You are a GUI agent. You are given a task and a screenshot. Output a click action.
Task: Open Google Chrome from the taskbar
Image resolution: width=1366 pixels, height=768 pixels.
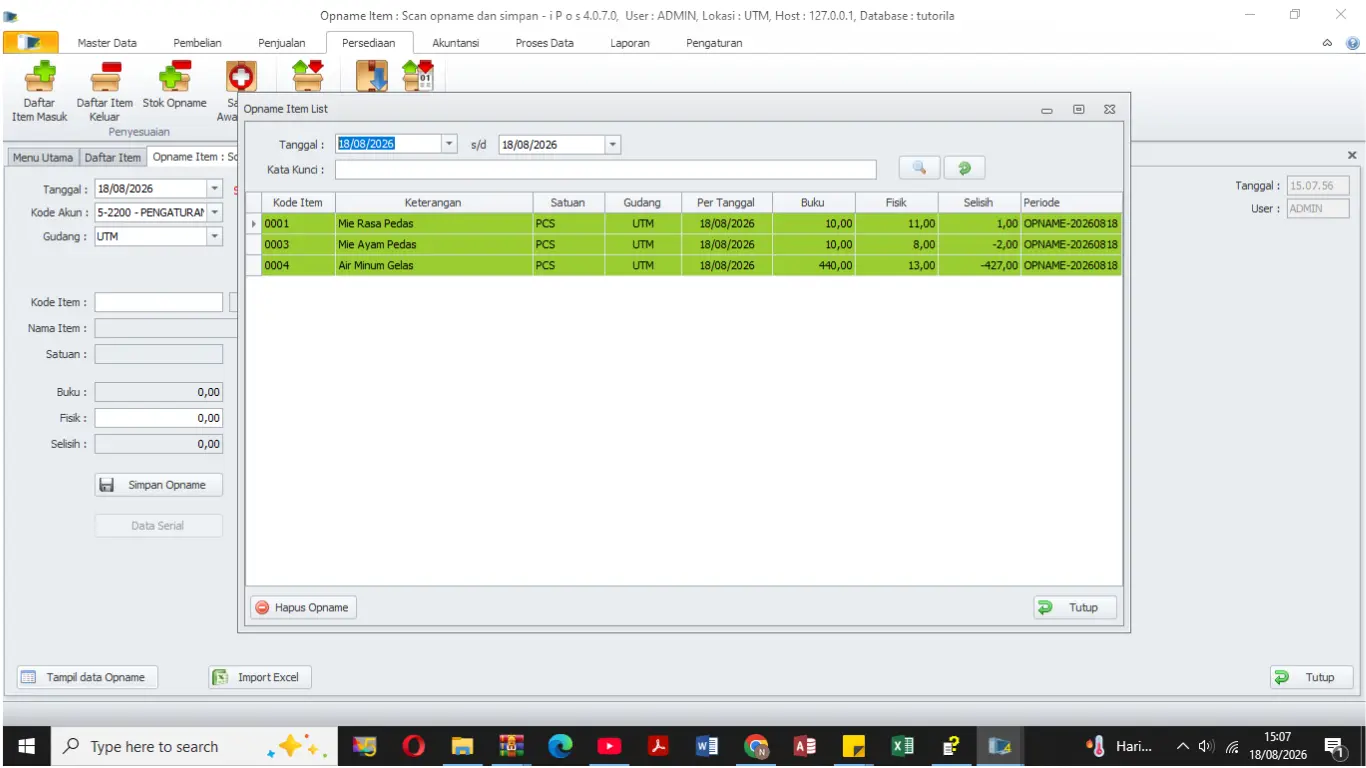pos(757,746)
